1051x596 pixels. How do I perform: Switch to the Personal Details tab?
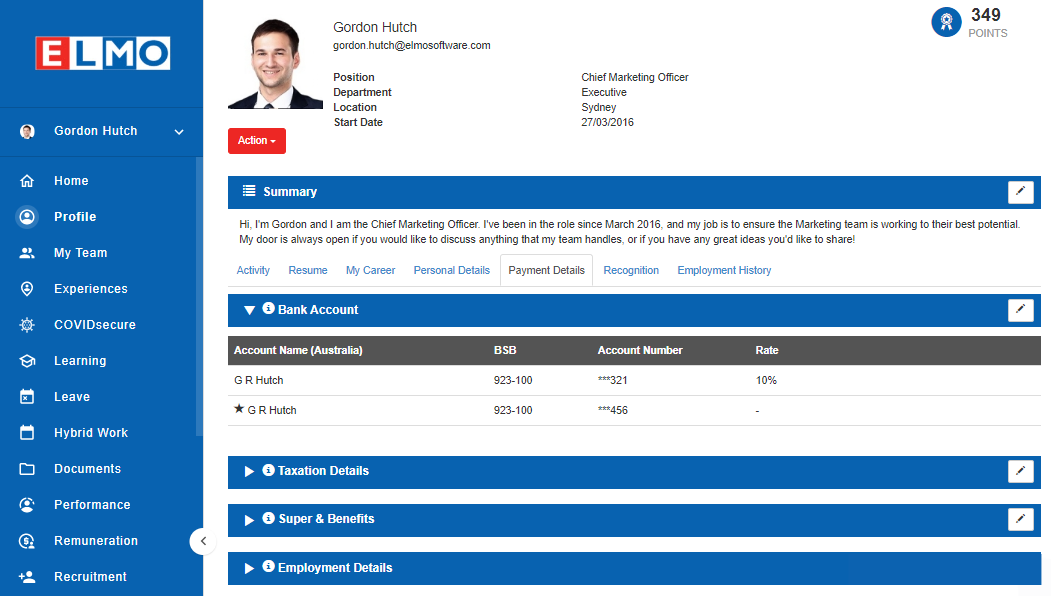pos(451,270)
